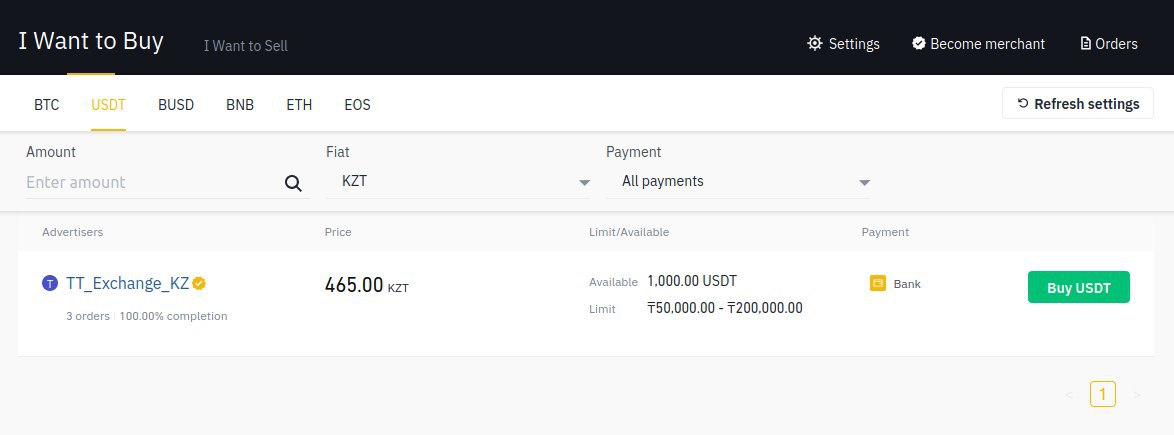Click the Enter amount input field
Image resolution: width=1174 pixels, height=435 pixels.
click(x=153, y=182)
